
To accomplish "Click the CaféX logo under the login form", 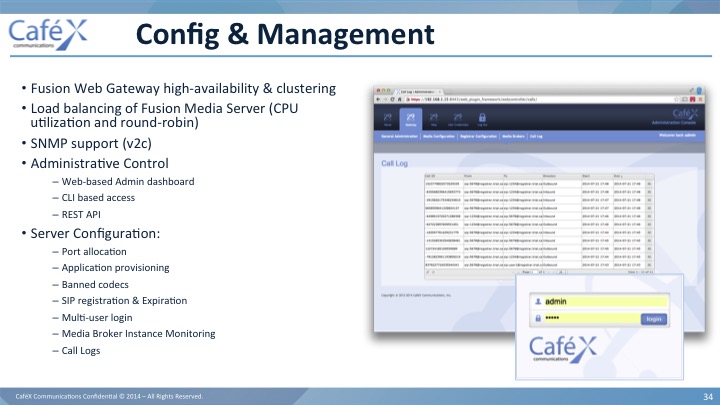I will 563,349.
